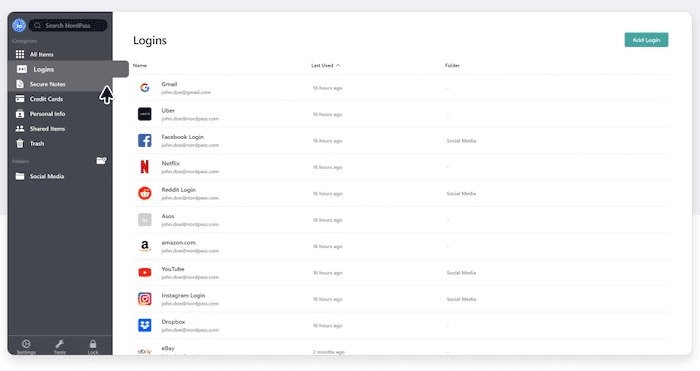
Task: Click 2 months ago in eBay row
Action: click(x=329, y=352)
